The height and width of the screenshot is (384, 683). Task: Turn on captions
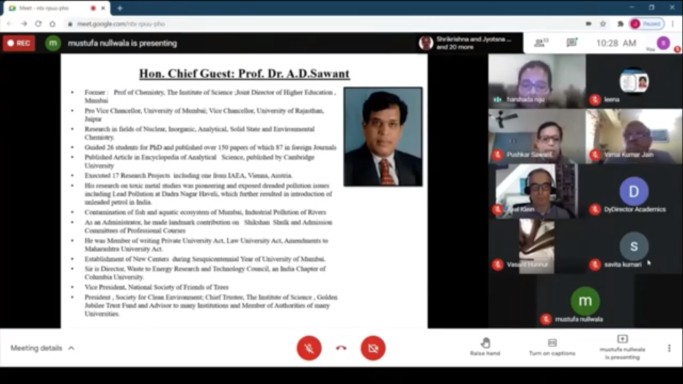point(552,347)
